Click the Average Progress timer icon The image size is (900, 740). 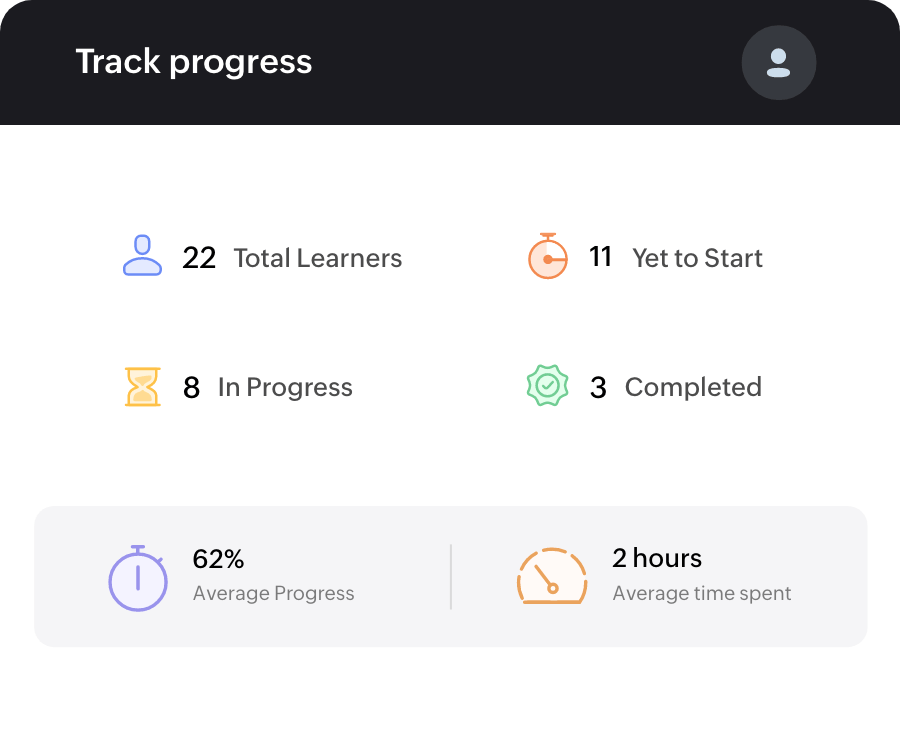tap(137, 578)
